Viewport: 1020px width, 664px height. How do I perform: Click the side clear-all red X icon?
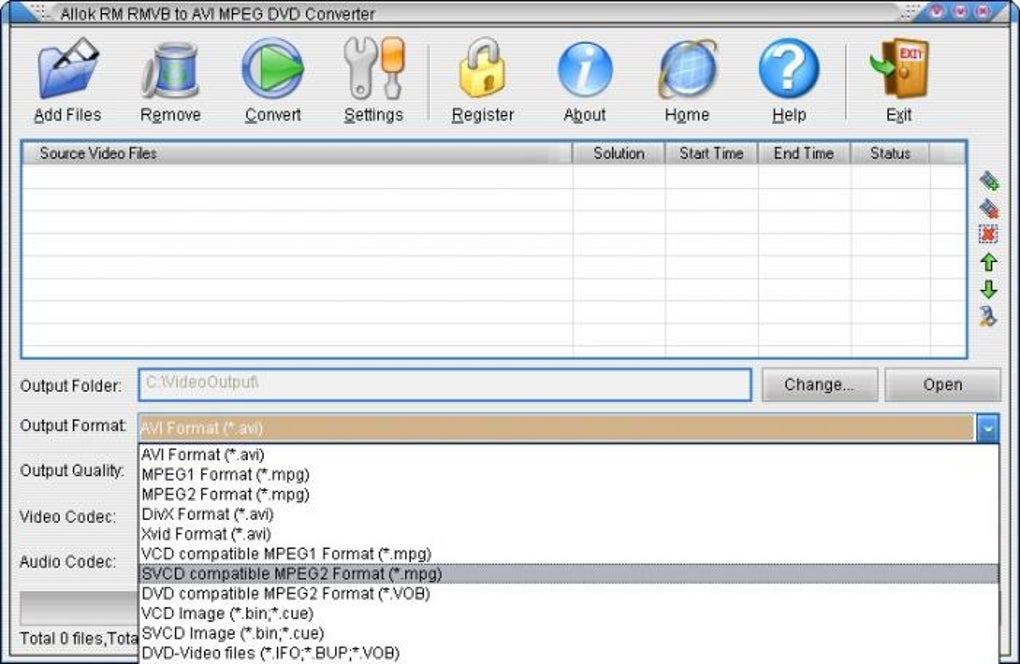pyautogui.click(x=988, y=234)
